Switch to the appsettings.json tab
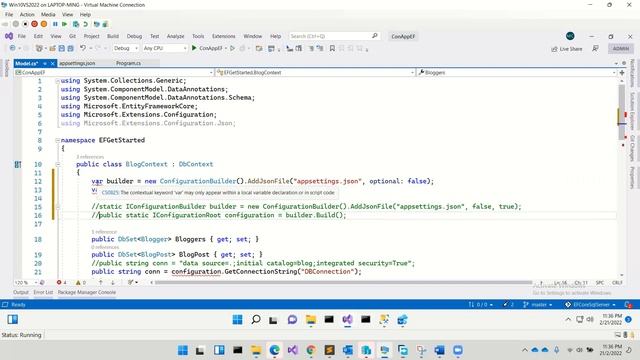The height and width of the screenshot is (360, 640). (77, 63)
